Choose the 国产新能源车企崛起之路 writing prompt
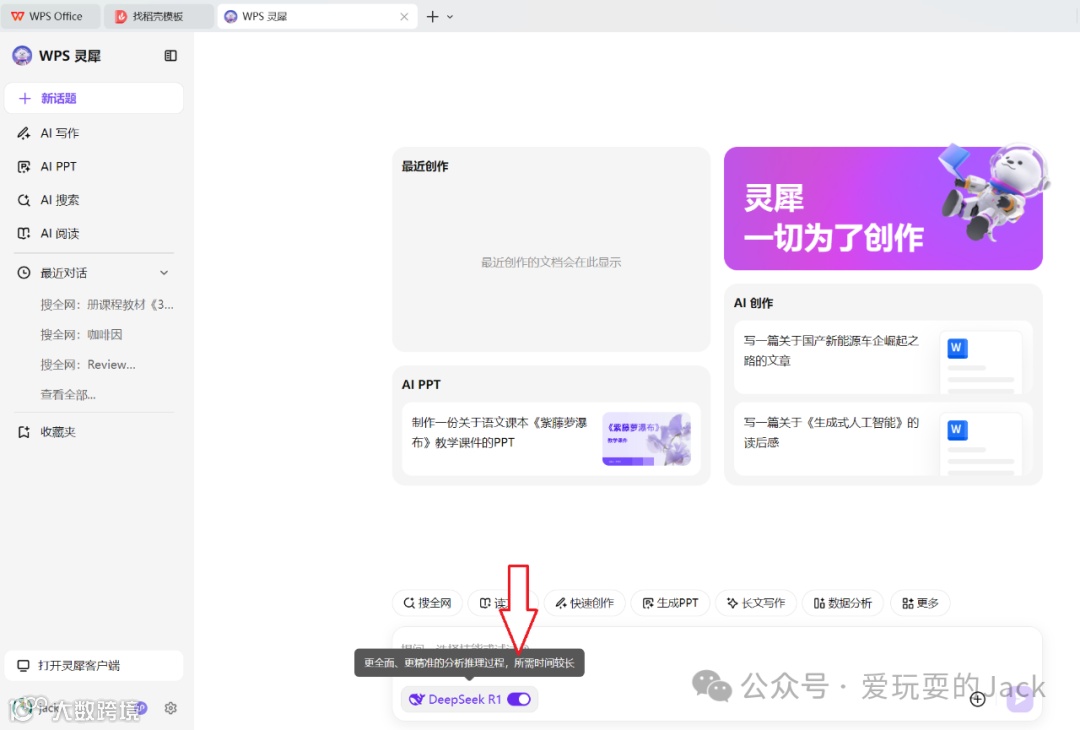The width and height of the screenshot is (1080, 730). click(x=883, y=357)
